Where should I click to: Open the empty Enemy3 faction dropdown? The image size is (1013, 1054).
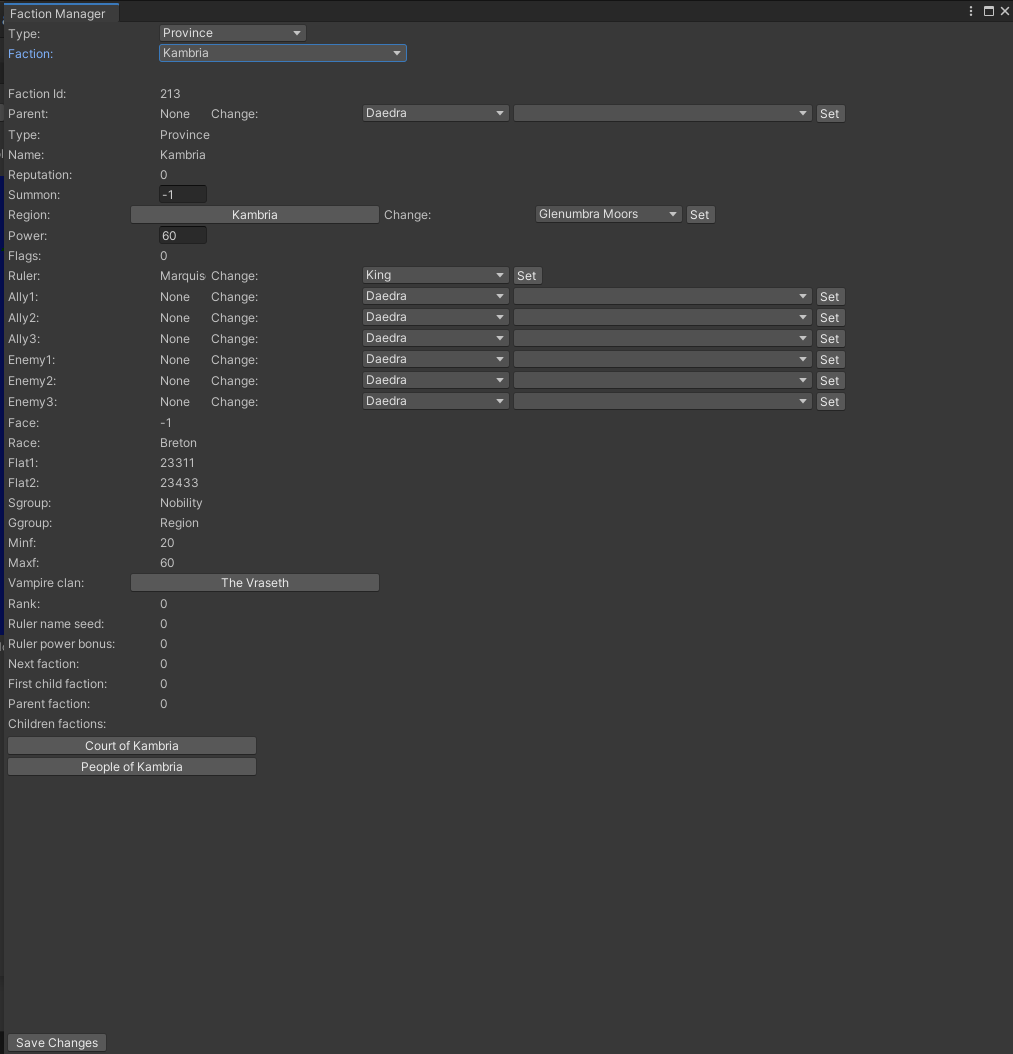click(x=663, y=401)
